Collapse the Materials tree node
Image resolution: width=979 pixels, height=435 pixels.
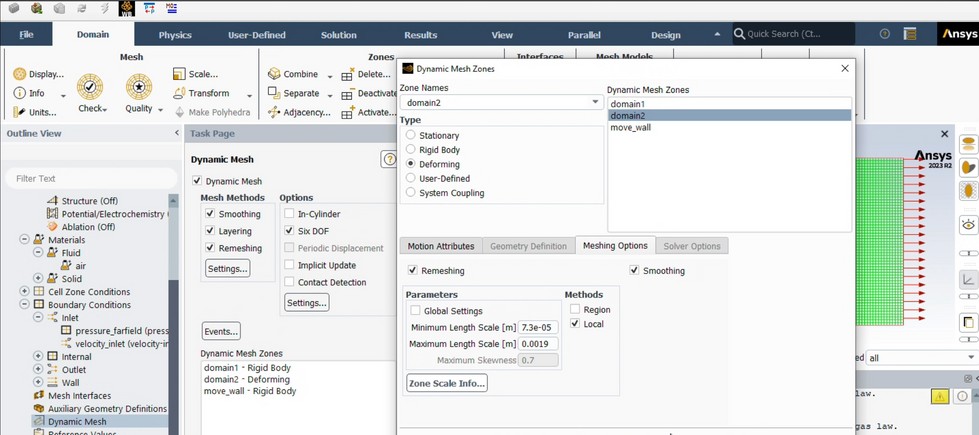[x=24, y=240]
